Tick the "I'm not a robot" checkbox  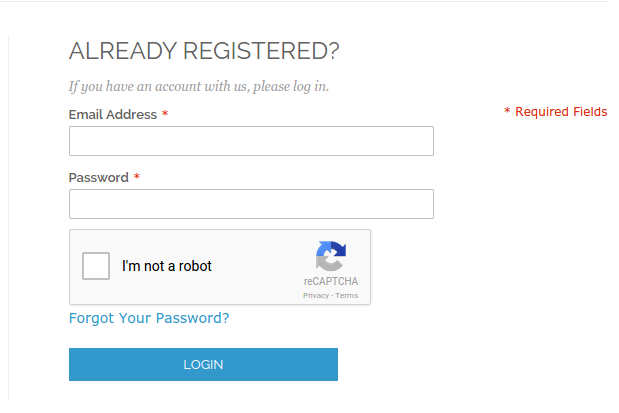[96, 266]
